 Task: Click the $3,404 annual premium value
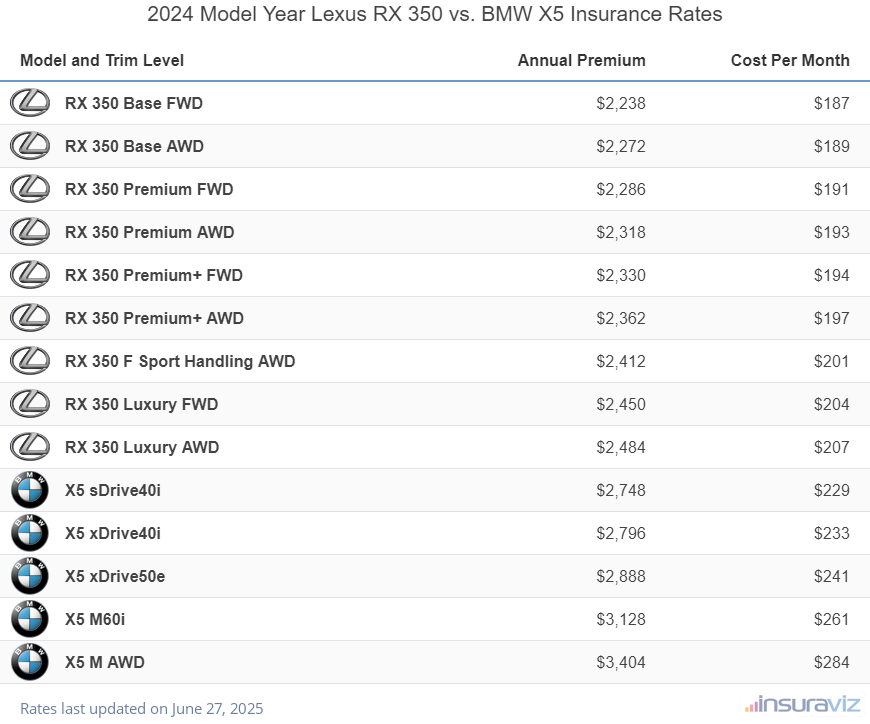(621, 662)
